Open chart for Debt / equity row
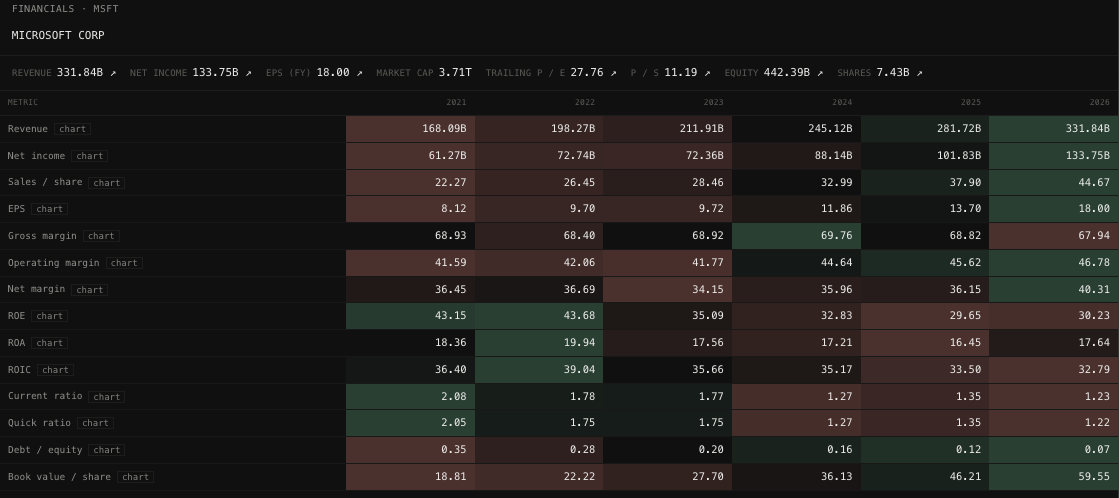The height and width of the screenshot is (498, 1119). (x=106, y=450)
